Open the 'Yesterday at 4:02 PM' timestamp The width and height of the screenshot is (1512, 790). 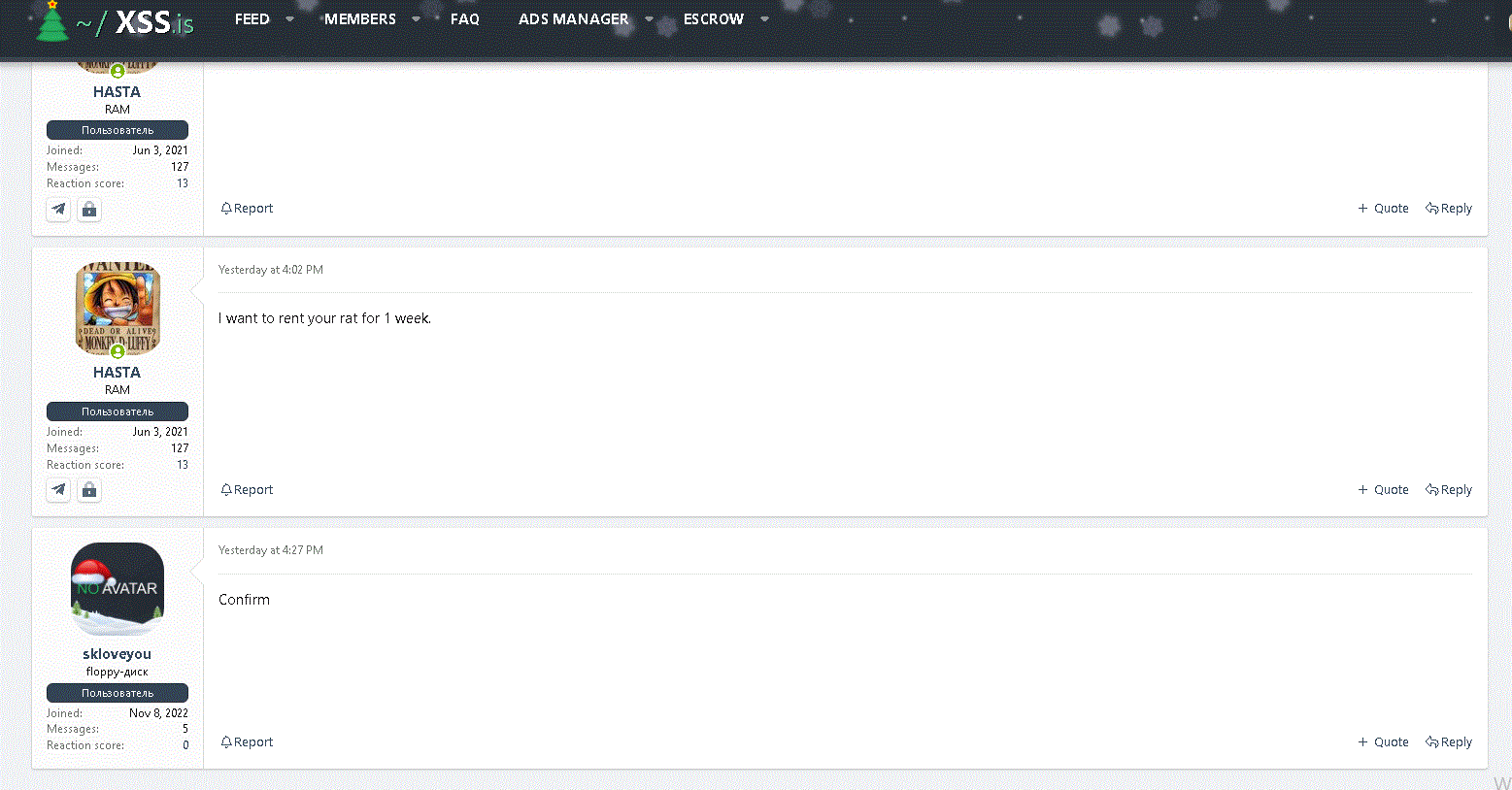point(271,270)
